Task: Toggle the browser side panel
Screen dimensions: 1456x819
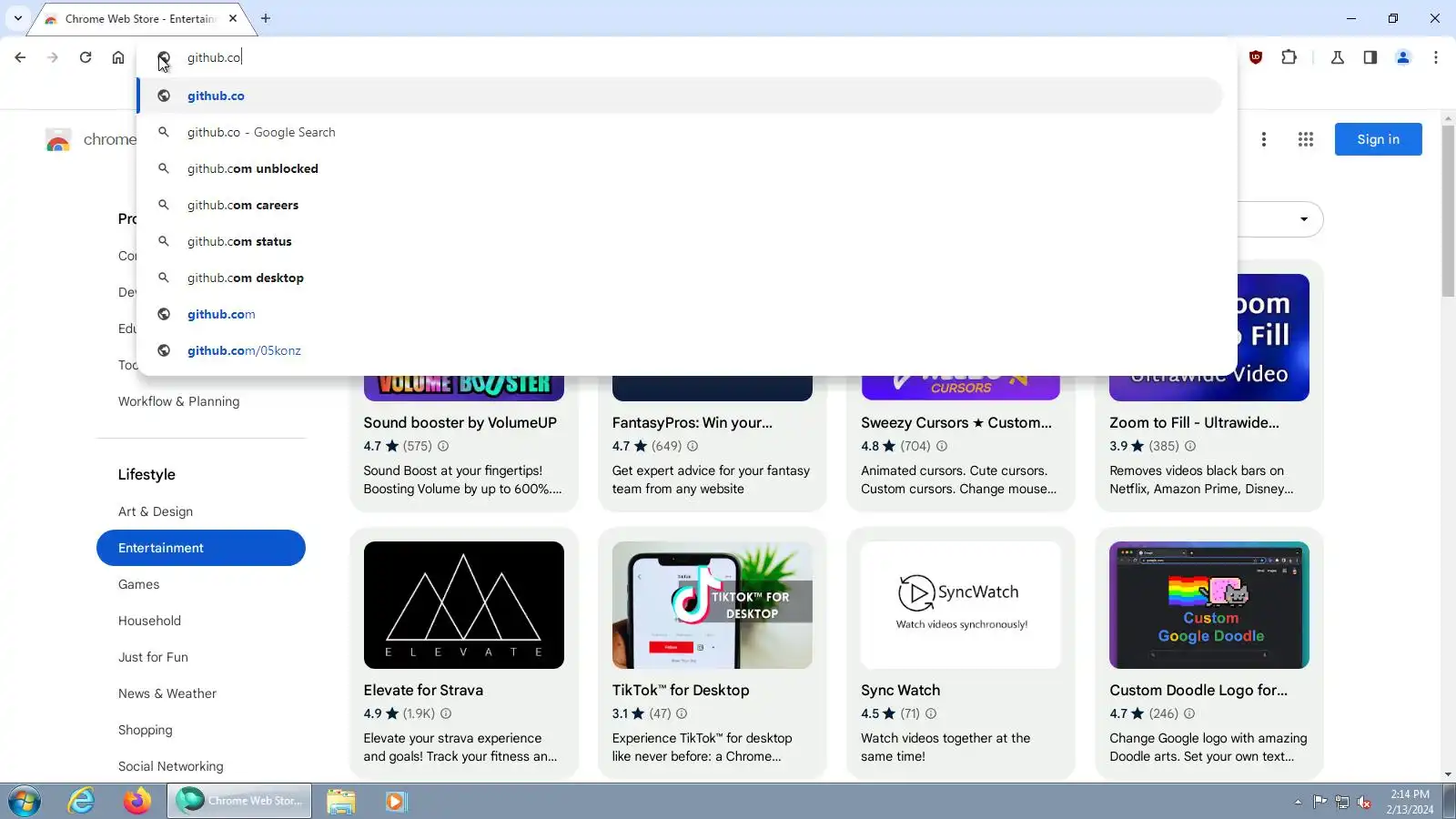Action: [x=1370, y=57]
